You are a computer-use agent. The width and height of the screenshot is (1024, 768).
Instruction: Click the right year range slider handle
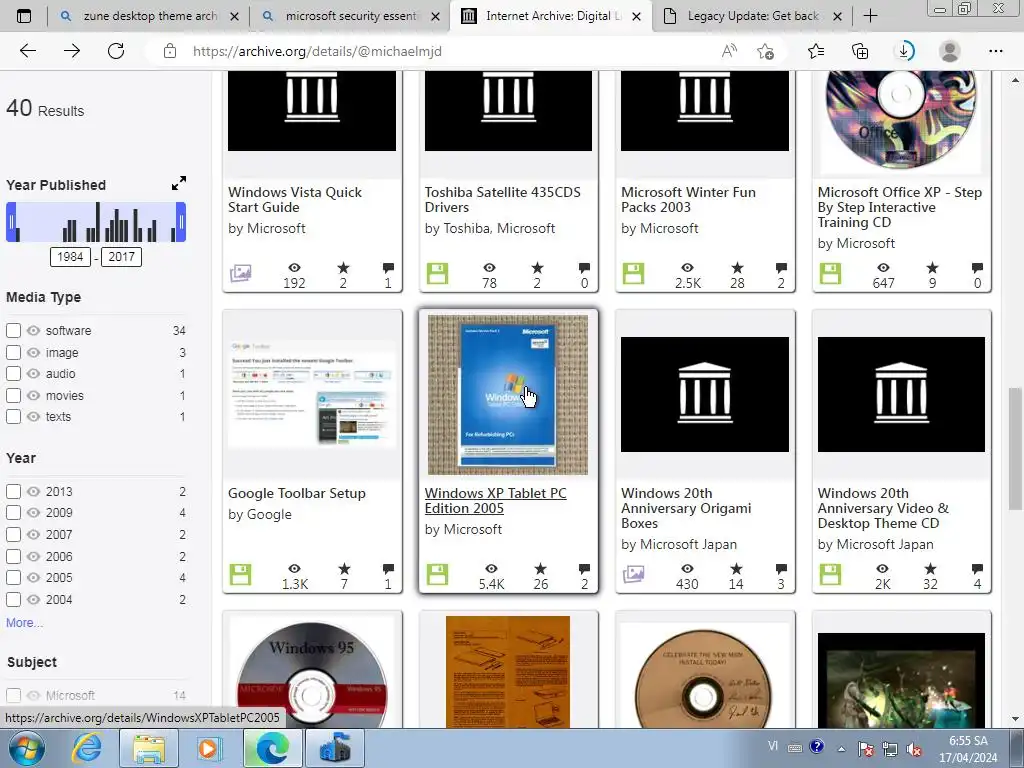pos(181,222)
